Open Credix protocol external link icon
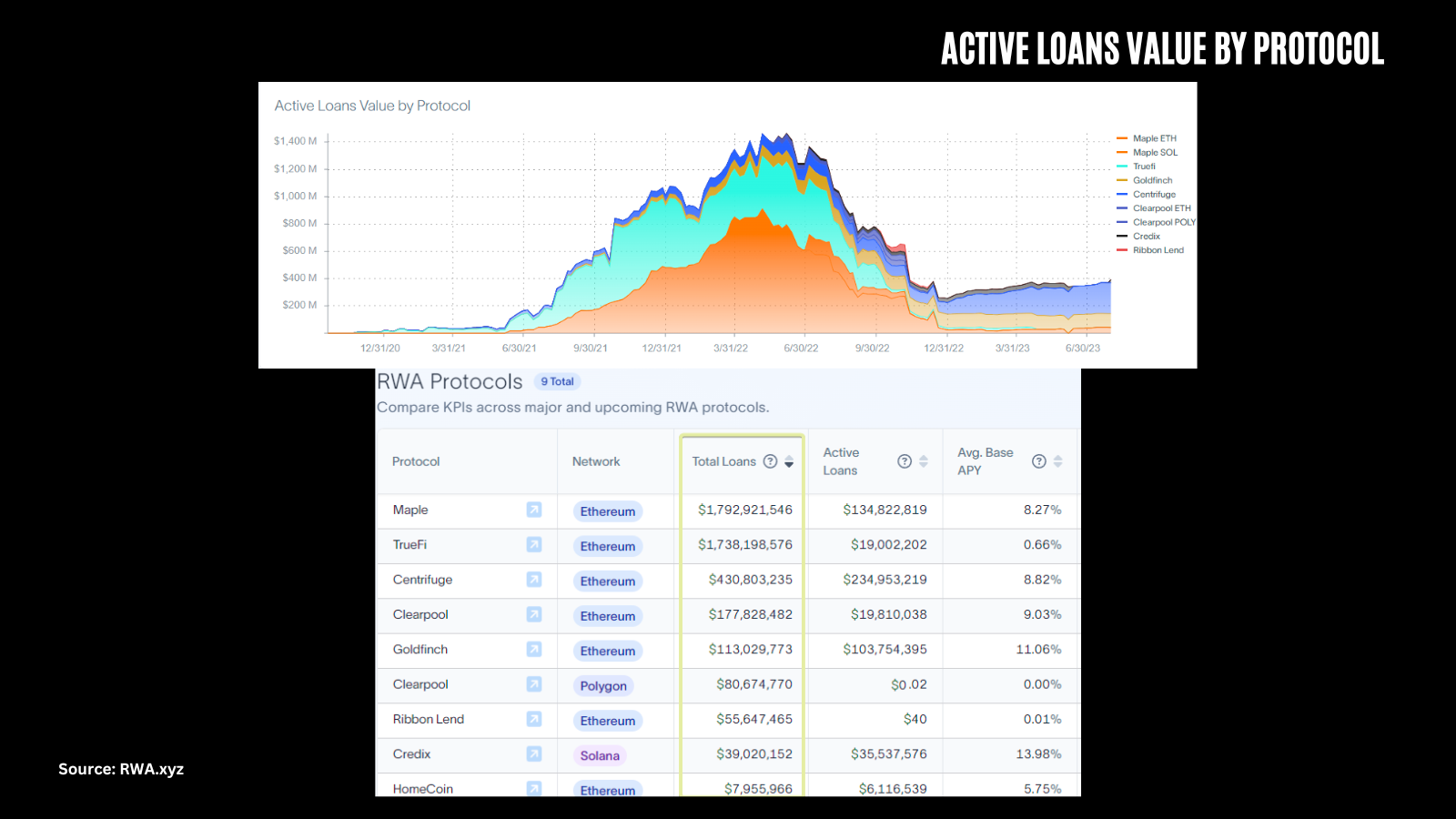 coord(534,753)
